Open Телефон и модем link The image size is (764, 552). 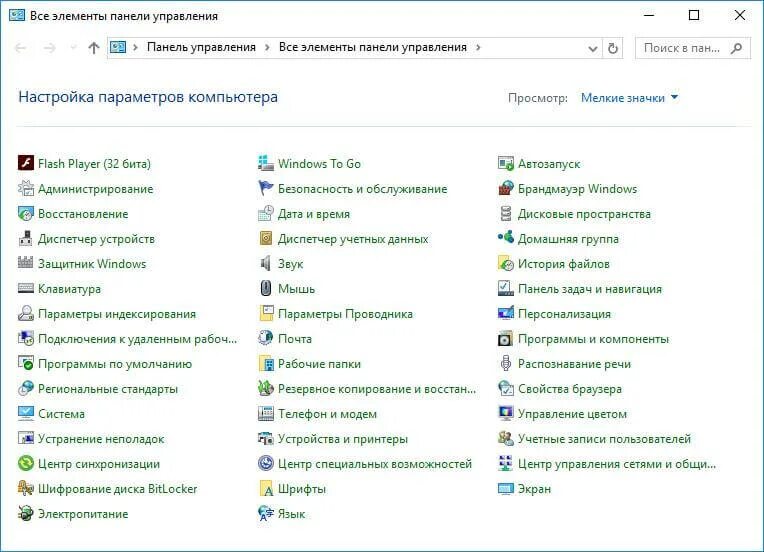click(x=327, y=414)
